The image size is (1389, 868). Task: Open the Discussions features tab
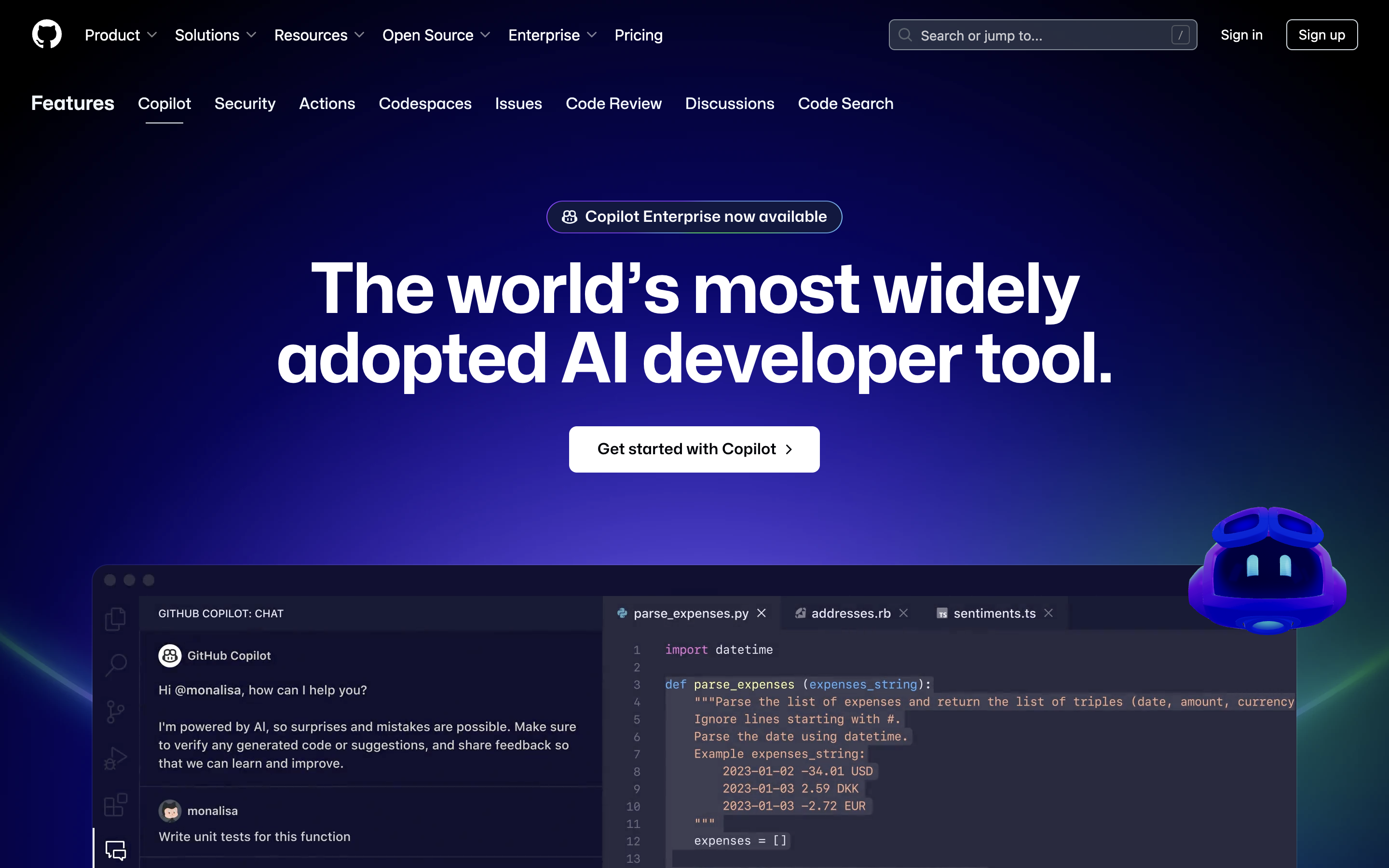(730, 103)
